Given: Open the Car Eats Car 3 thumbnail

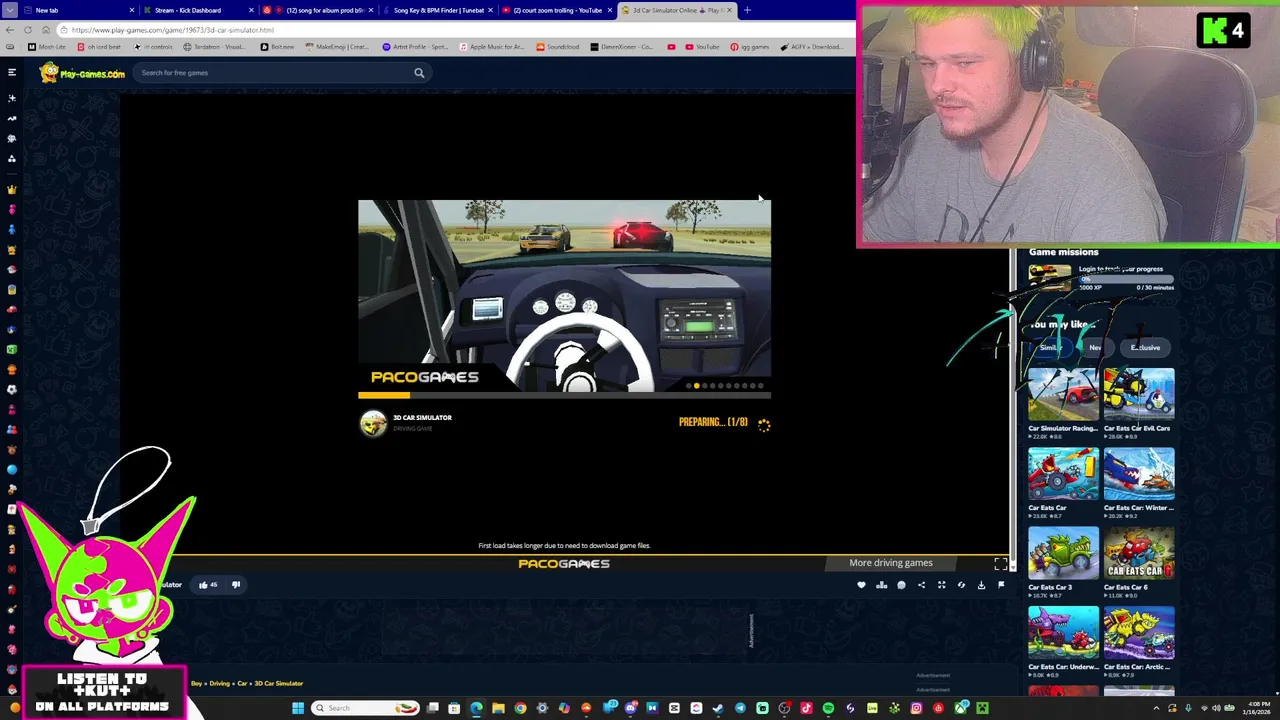Looking at the screenshot, I should pos(1063,553).
